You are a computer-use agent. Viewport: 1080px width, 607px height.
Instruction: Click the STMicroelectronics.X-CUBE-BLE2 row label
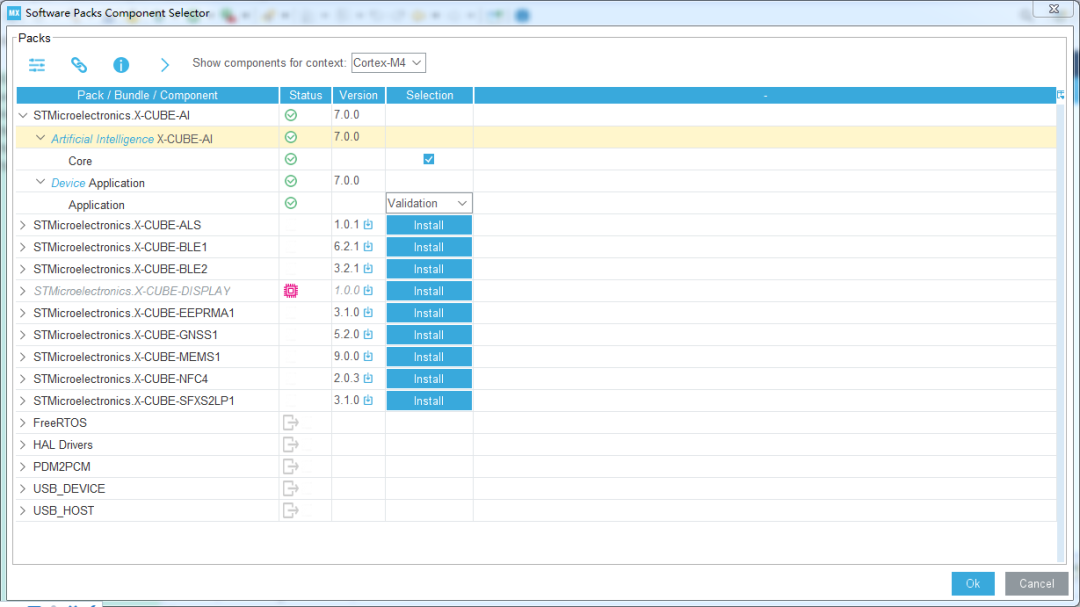(x=120, y=269)
